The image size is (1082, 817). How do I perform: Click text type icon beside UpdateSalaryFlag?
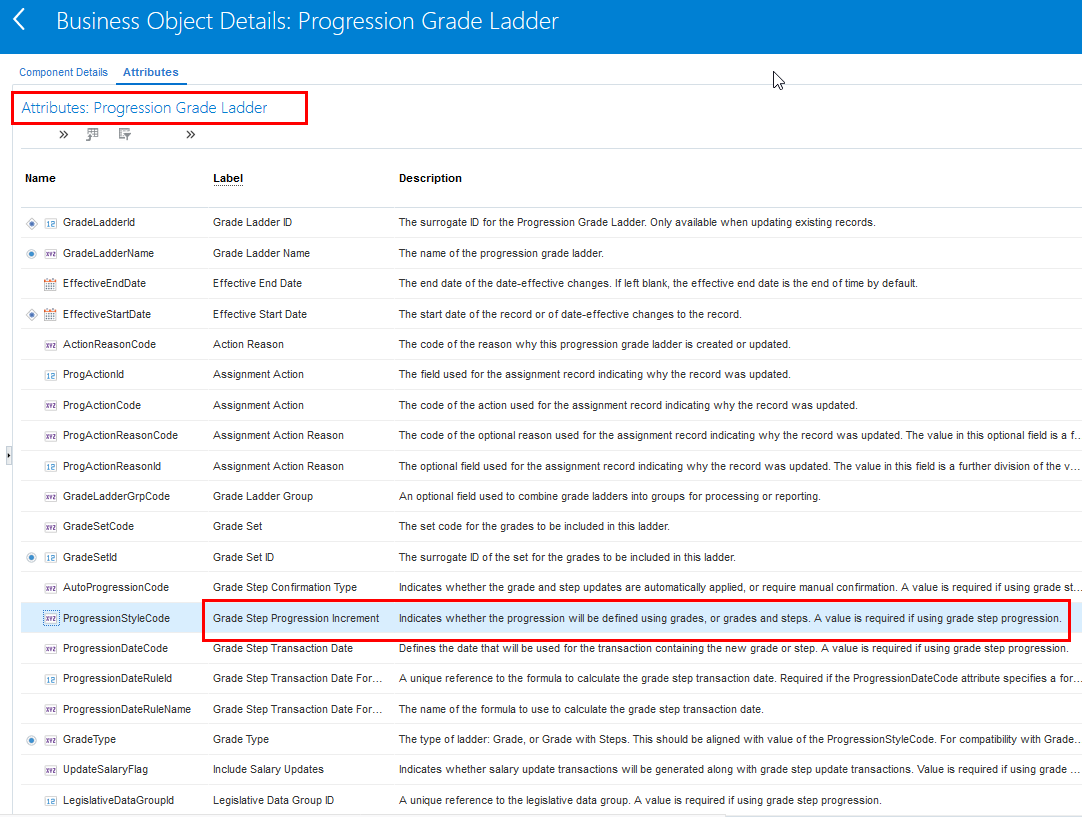[50, 771]
